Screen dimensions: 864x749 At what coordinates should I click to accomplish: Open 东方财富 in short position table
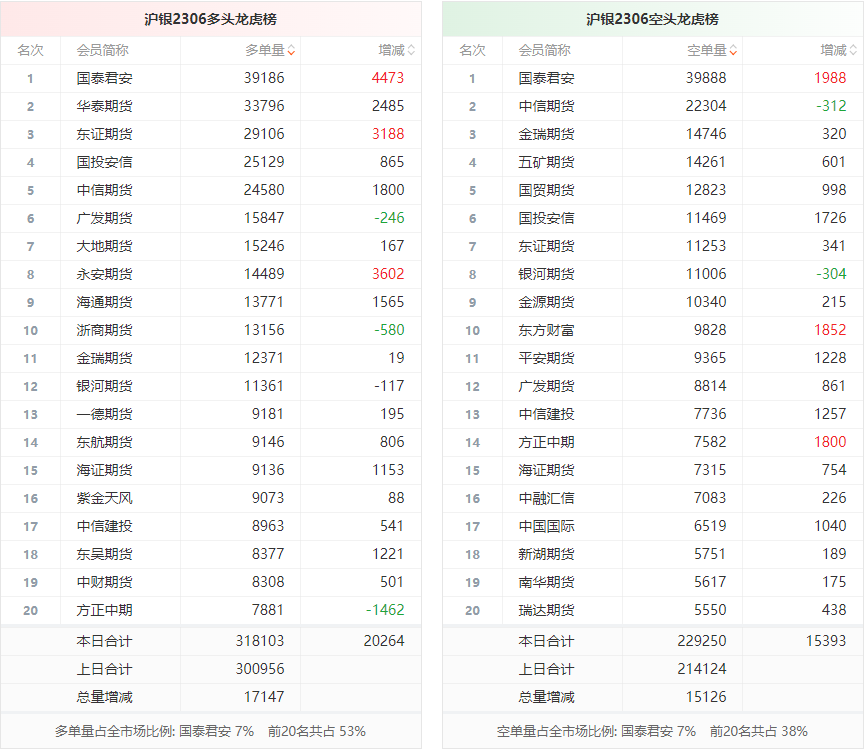coord(546,330)
